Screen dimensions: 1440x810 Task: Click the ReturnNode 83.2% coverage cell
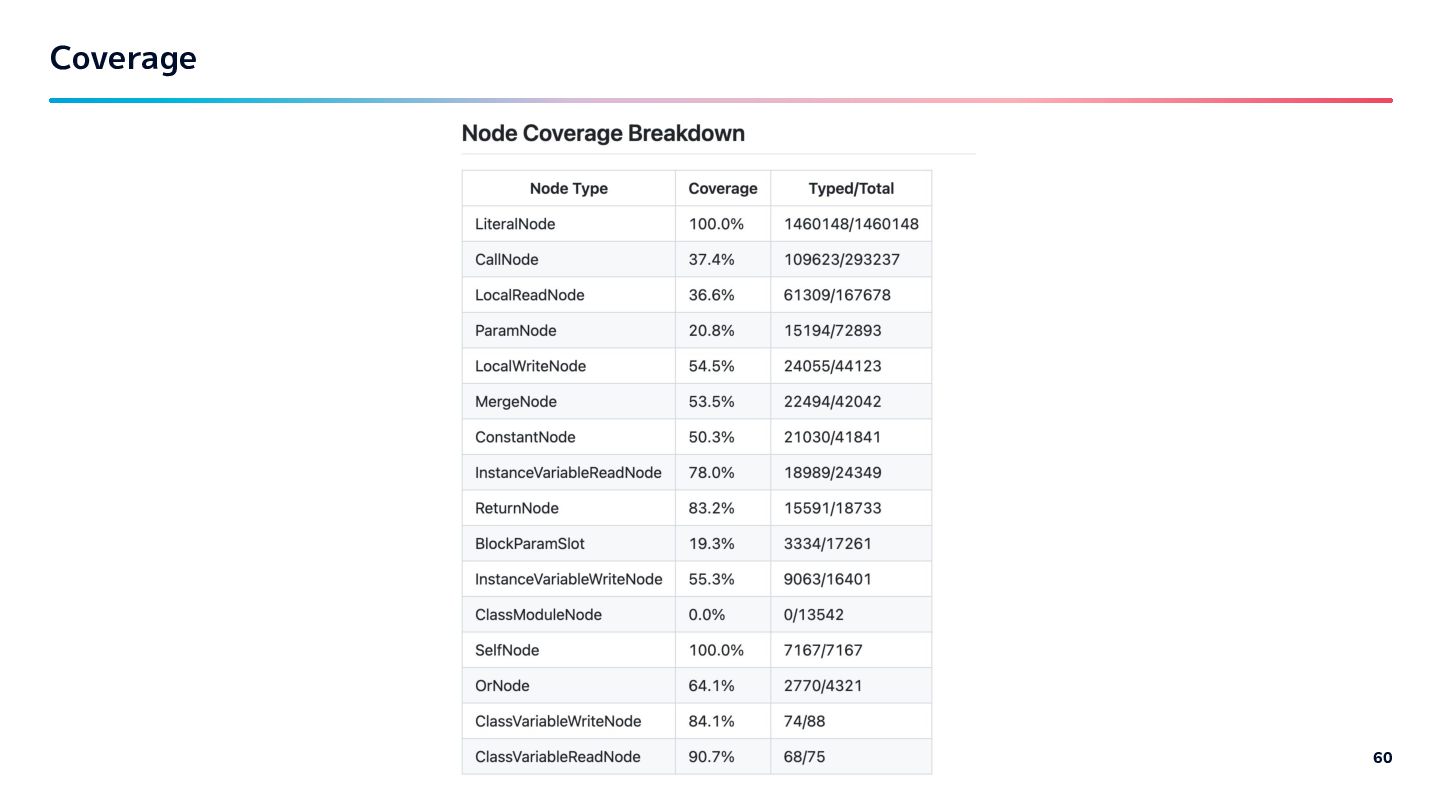click(x=711, y=508)
